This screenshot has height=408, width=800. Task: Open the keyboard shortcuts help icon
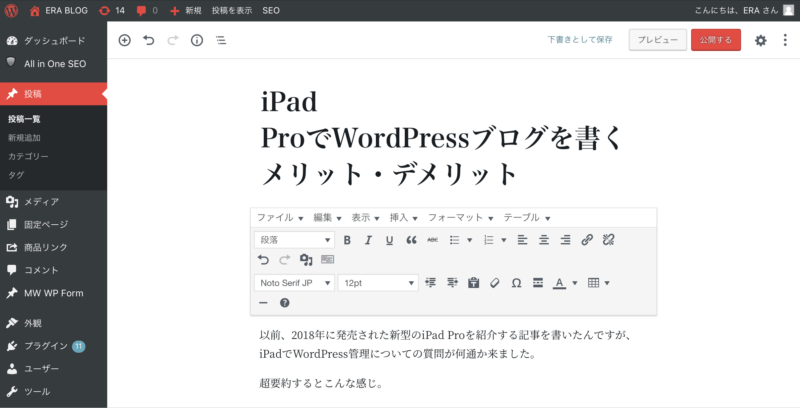point(285,303)
